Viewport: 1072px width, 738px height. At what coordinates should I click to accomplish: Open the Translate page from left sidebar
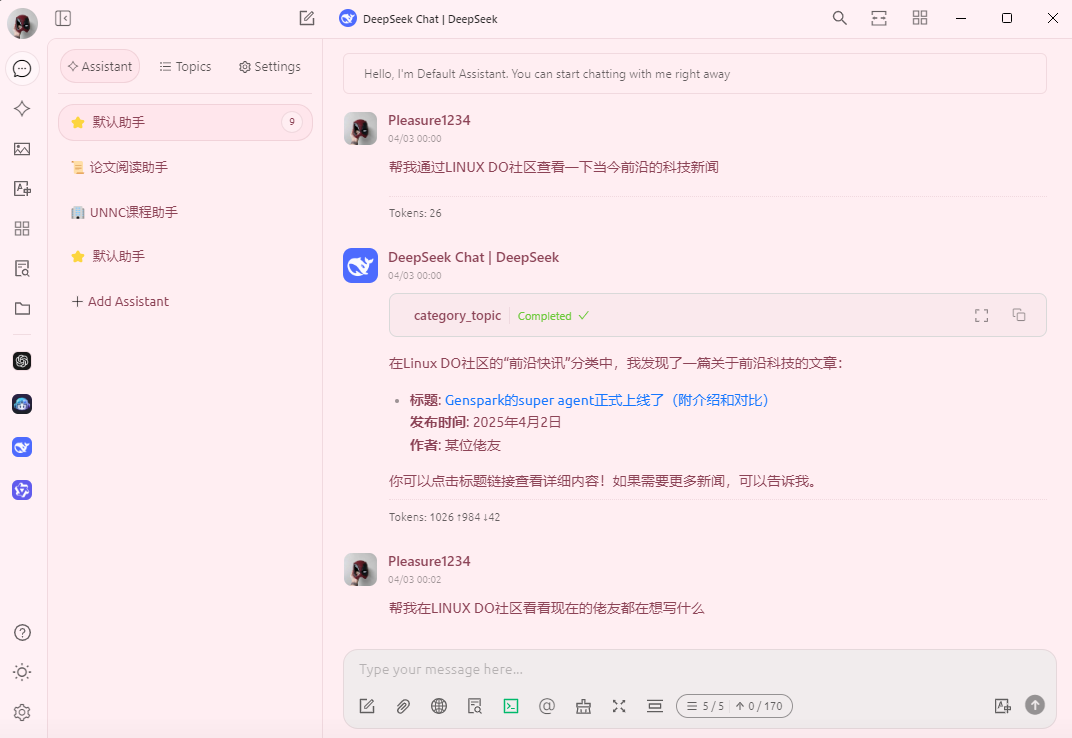(22, 189)
